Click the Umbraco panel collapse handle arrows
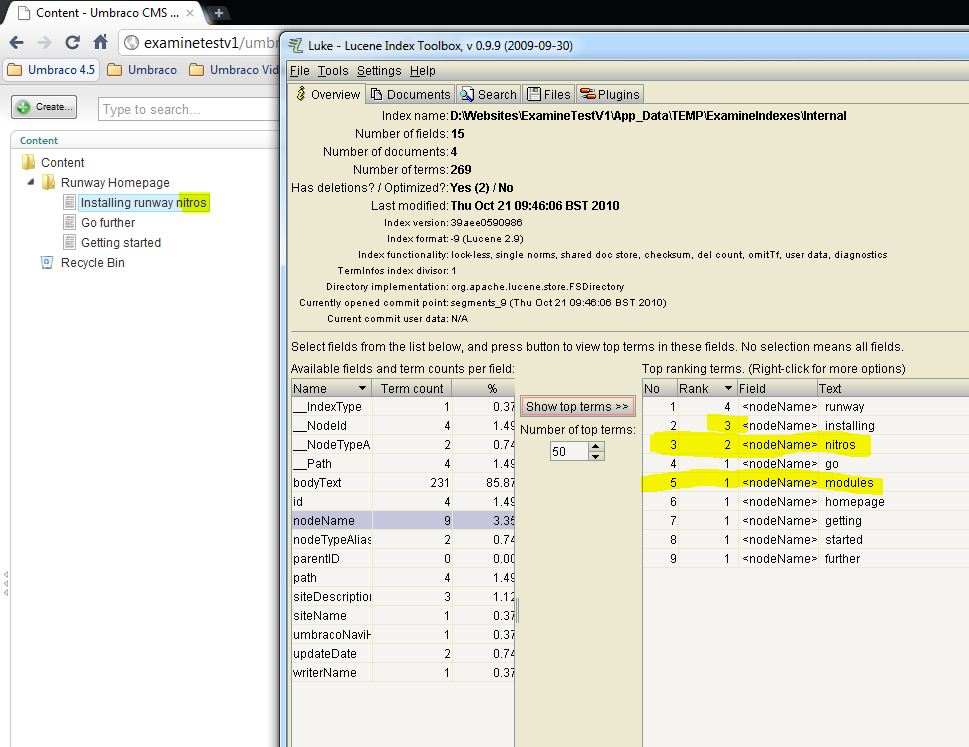Viewport: 969px width, 747px height. (6, 583)
